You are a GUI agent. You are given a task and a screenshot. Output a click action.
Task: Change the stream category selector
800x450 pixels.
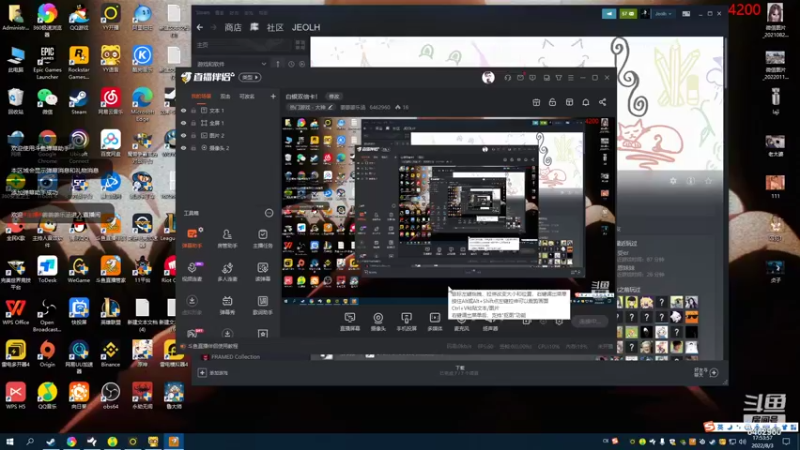(x=311, y=107)
